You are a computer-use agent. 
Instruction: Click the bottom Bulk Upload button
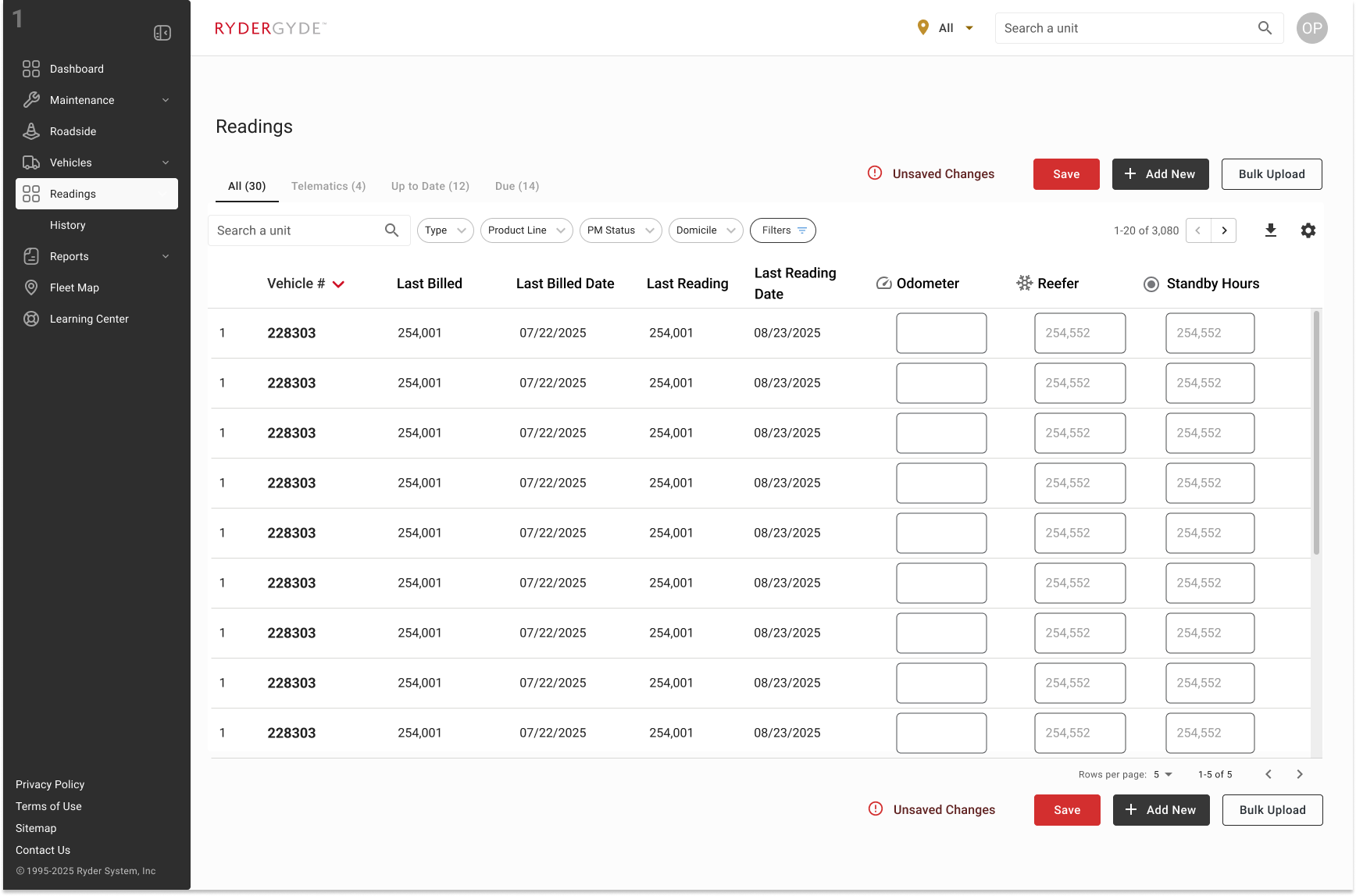point(1272,810)
